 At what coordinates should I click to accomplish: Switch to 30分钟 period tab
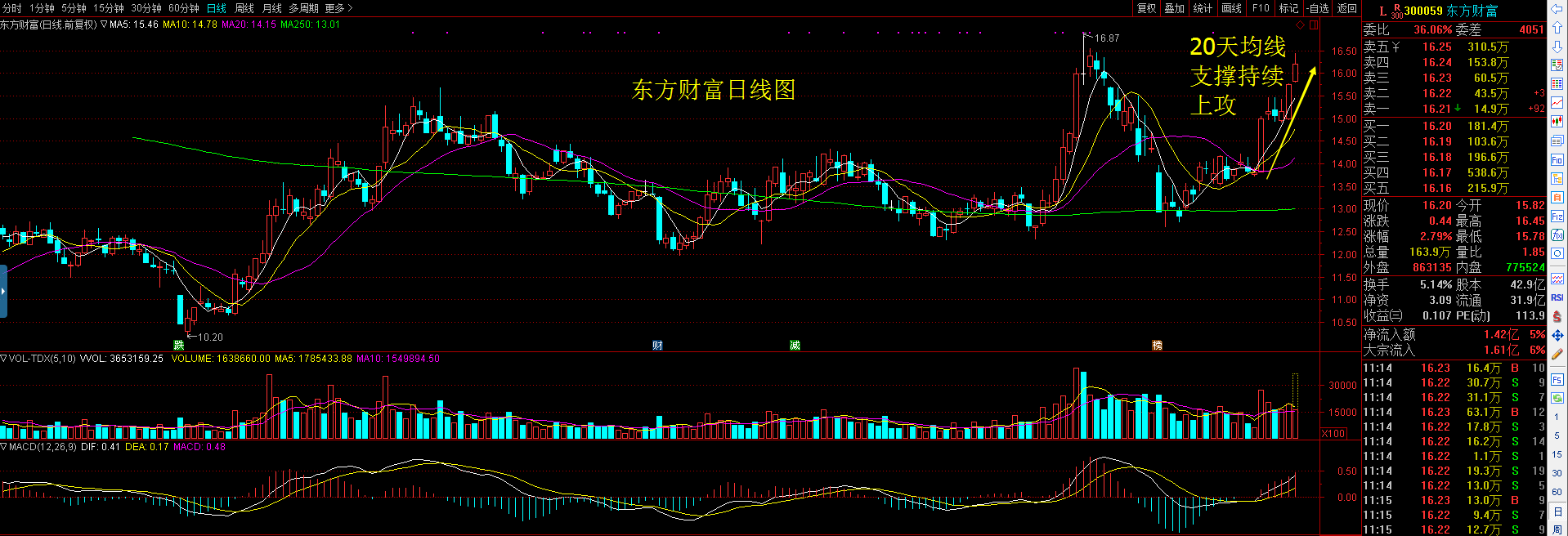click(146, 8)
